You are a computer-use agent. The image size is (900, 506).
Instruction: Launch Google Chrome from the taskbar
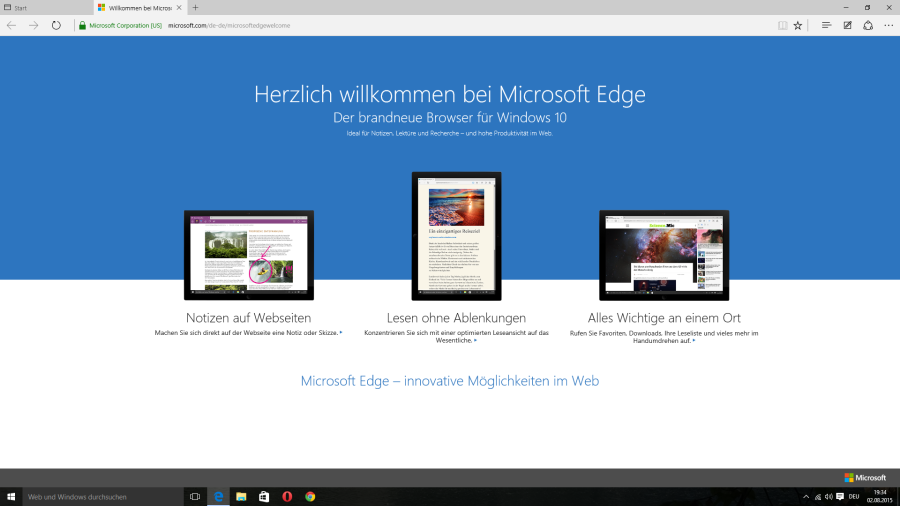click(x=310, y=497)
